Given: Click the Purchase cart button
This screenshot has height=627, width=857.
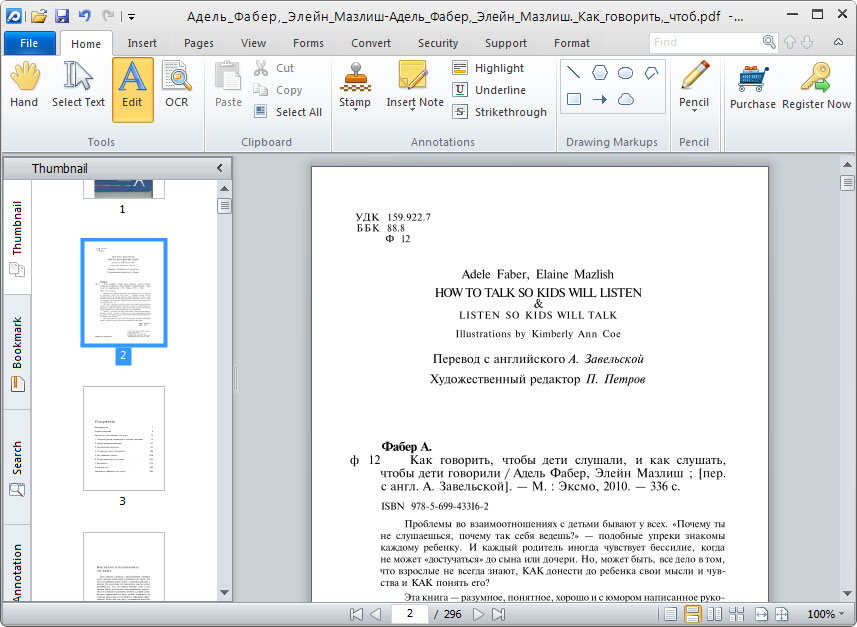Looking at the screenshot, I should [753, 87].
